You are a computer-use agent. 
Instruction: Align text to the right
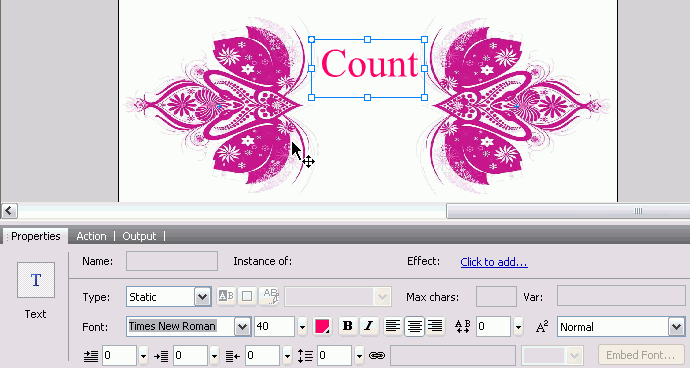435,326
